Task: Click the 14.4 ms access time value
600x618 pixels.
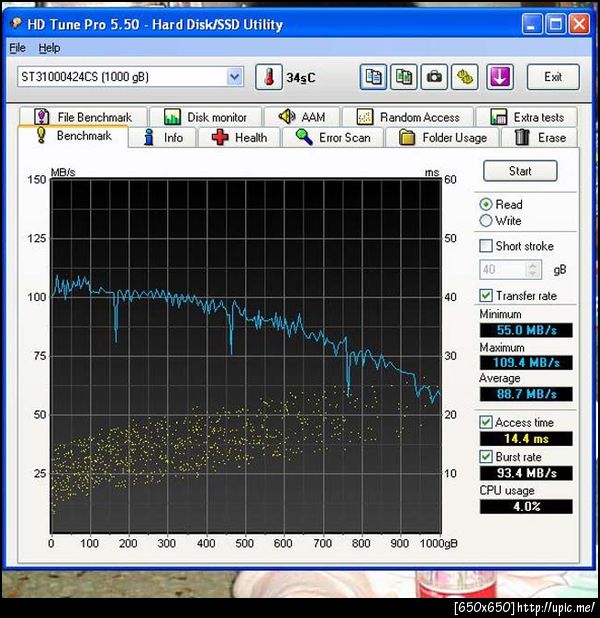Action: [x=526, y=438]
